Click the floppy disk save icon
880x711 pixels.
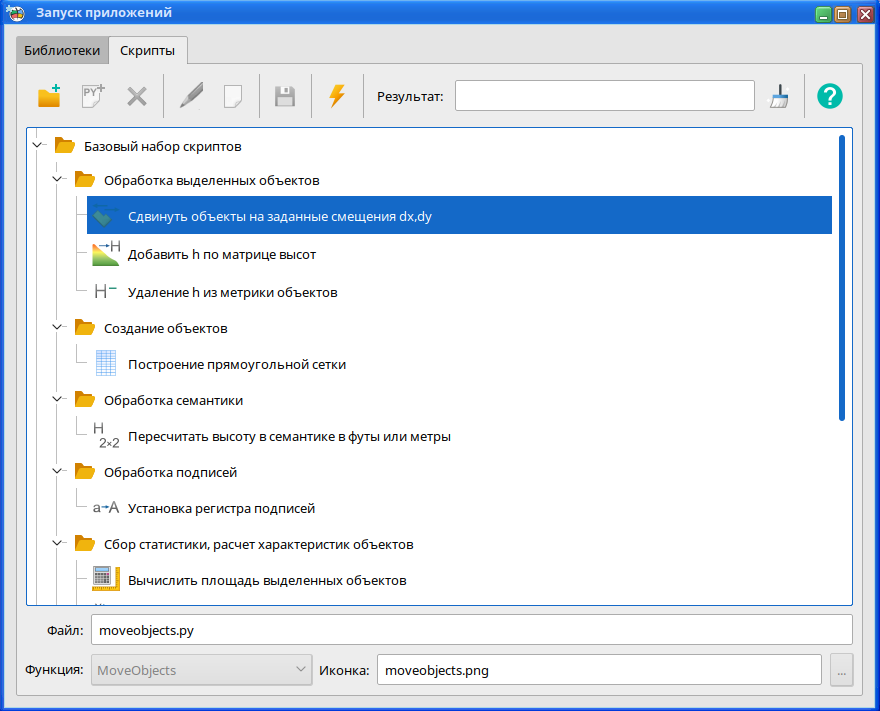285,96
